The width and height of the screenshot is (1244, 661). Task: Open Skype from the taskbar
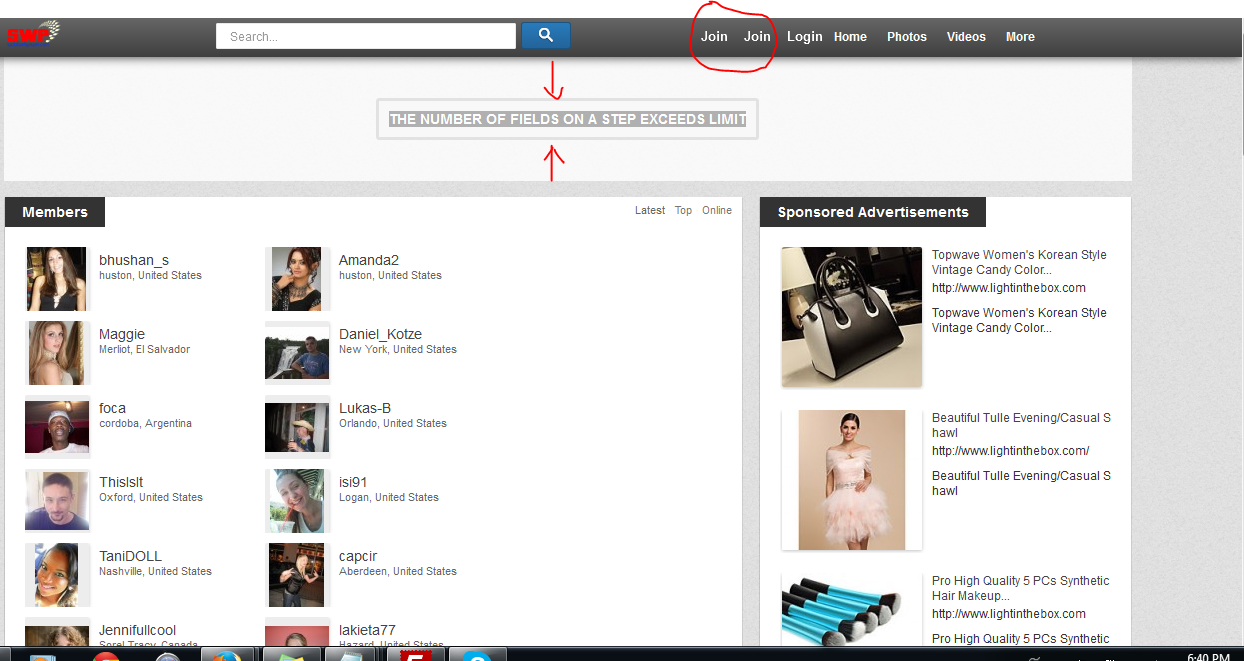478,655
